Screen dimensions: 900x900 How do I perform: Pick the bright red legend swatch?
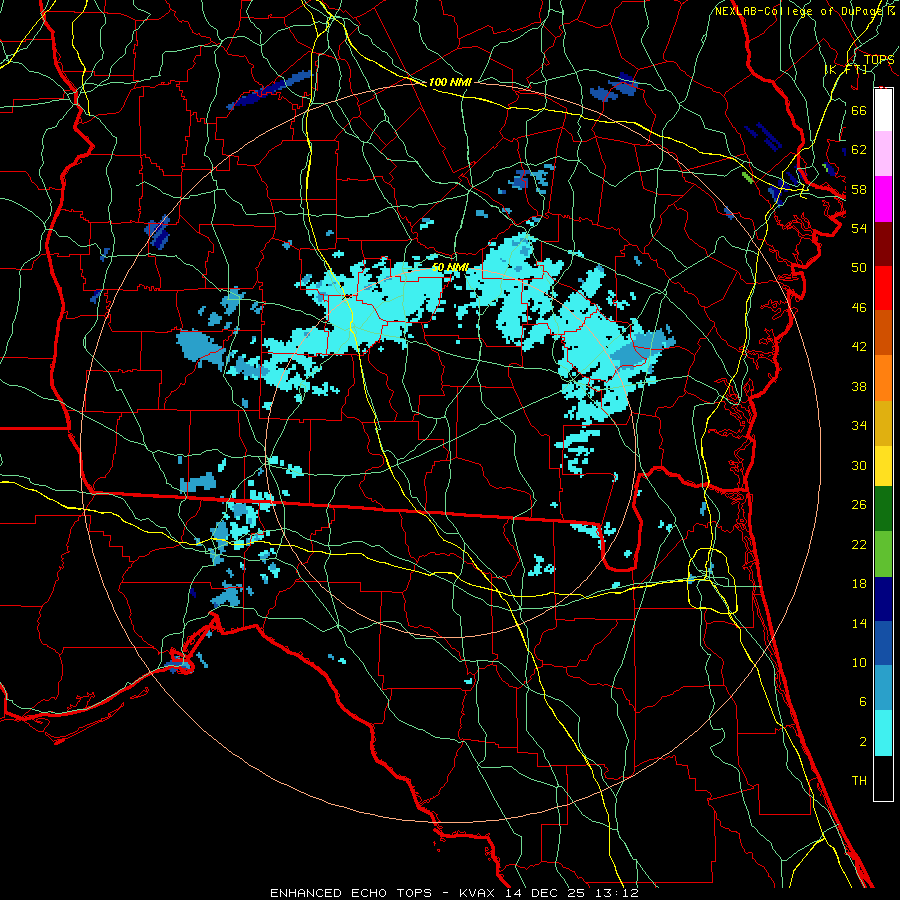pyautogui.click(x=883, y=288)
